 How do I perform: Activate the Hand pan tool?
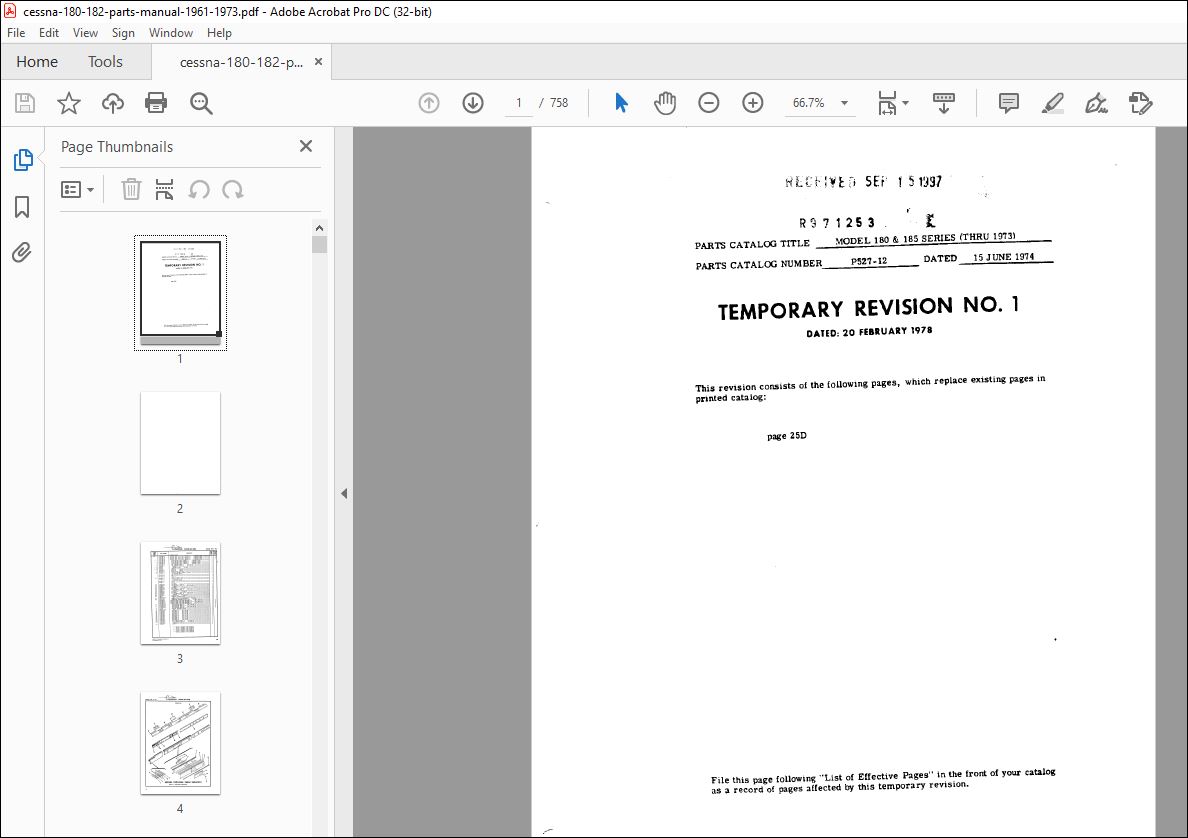(664, 103)
